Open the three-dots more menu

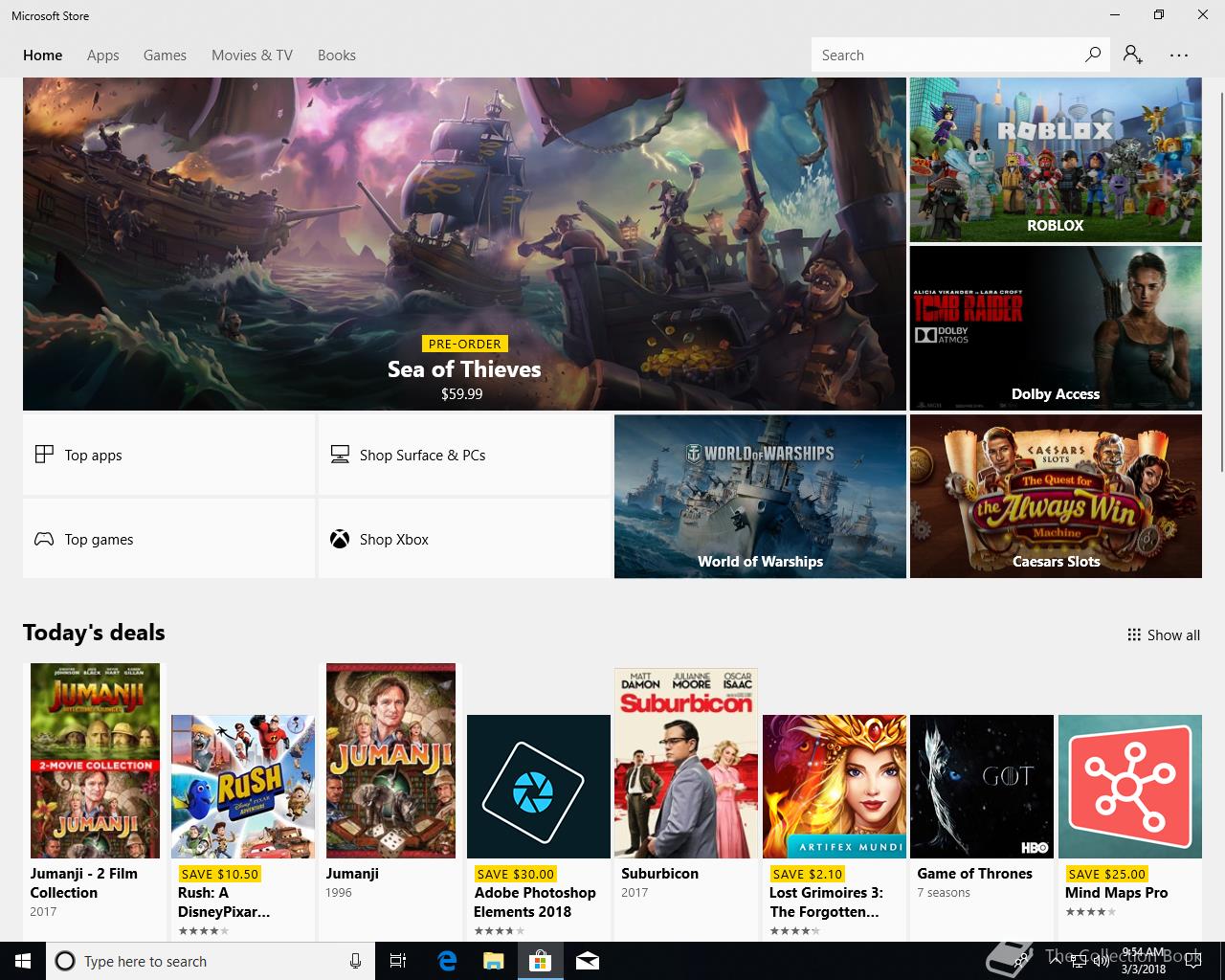1179,56
